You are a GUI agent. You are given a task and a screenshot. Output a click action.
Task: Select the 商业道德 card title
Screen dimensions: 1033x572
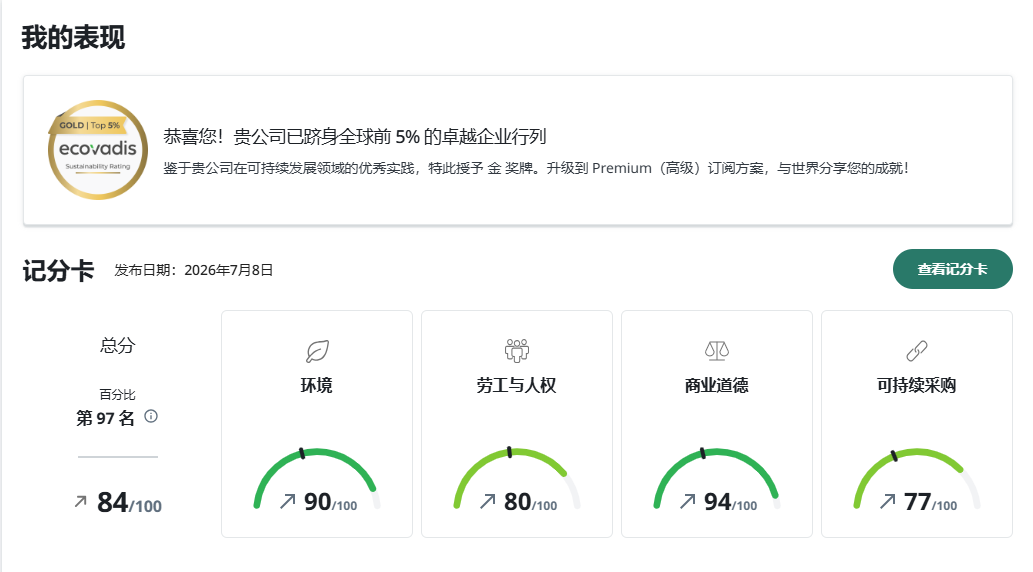point(717,386)
